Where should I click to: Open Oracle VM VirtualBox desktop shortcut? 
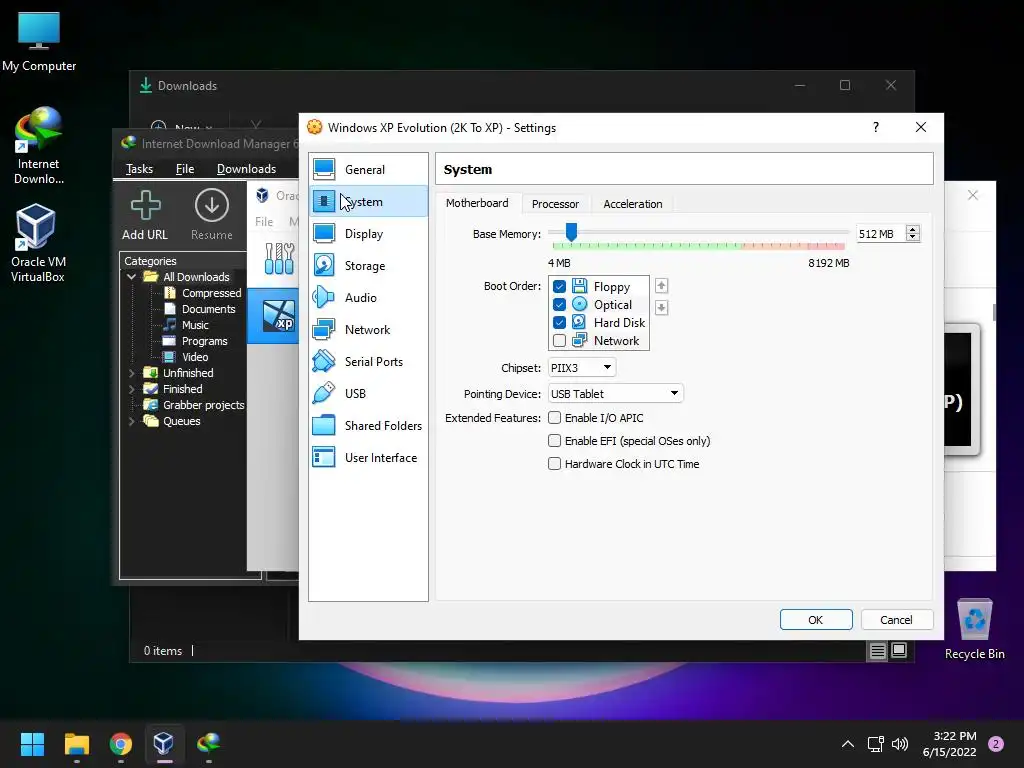coord(38,243)
